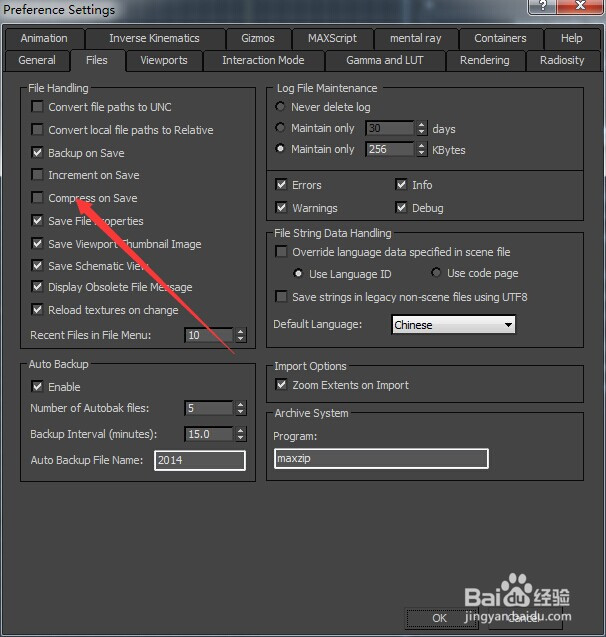This screenshot has width=606, height=637.
Task: Check Convert local file paths to Relative
Action: coord(37,130)
